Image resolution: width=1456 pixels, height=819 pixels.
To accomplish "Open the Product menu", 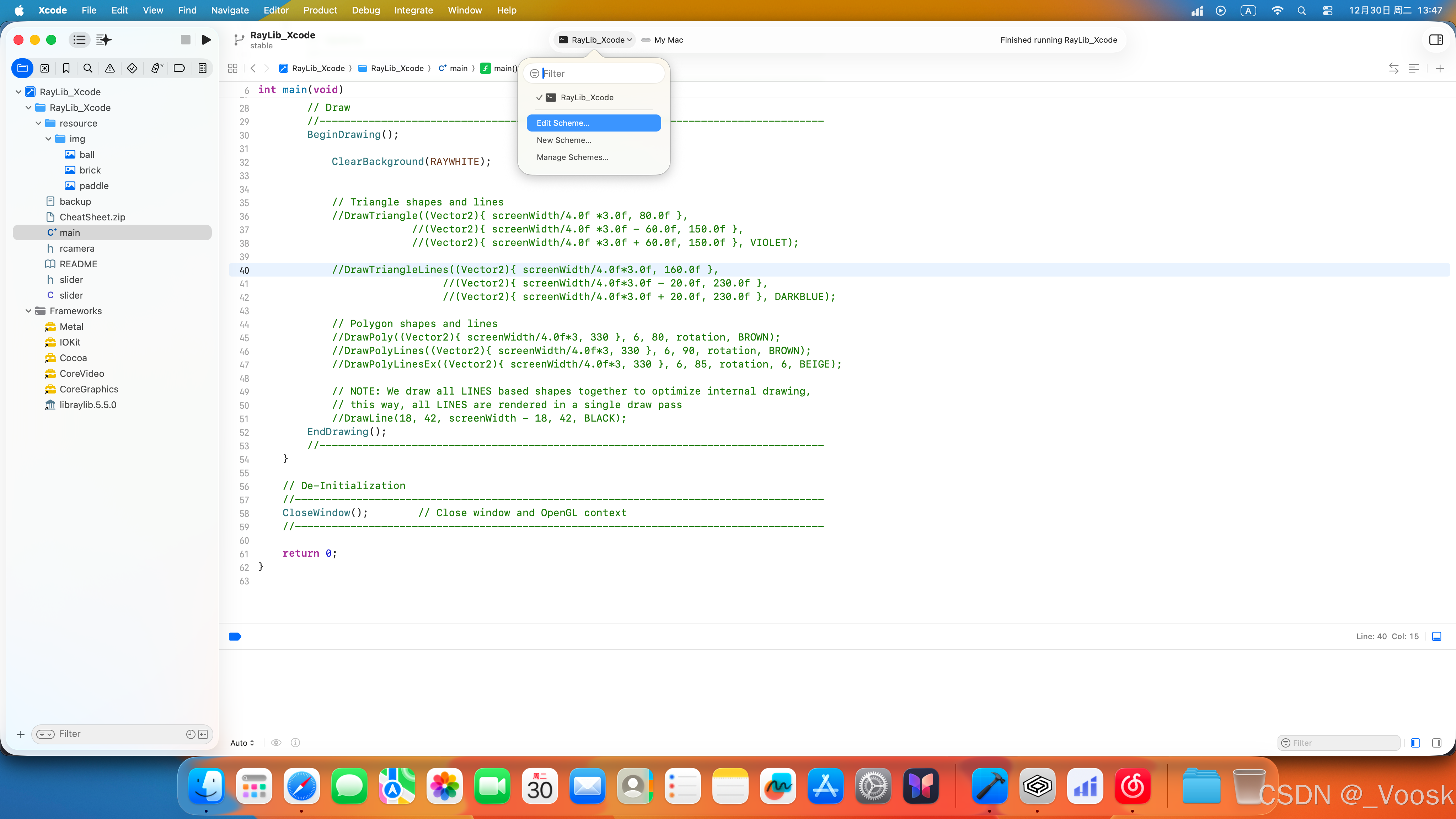I will point(320,10).
